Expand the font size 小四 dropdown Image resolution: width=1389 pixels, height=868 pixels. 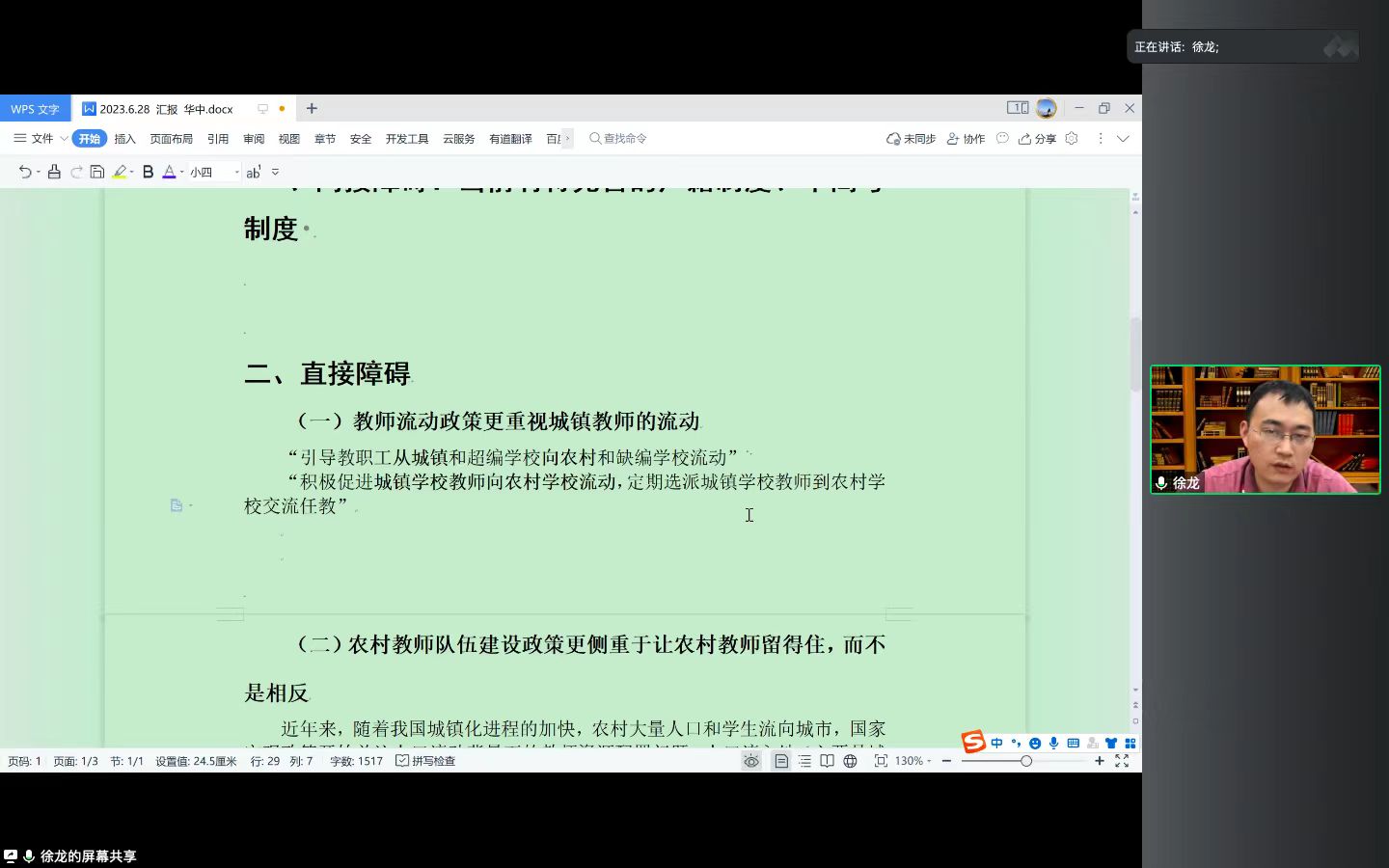236,173
